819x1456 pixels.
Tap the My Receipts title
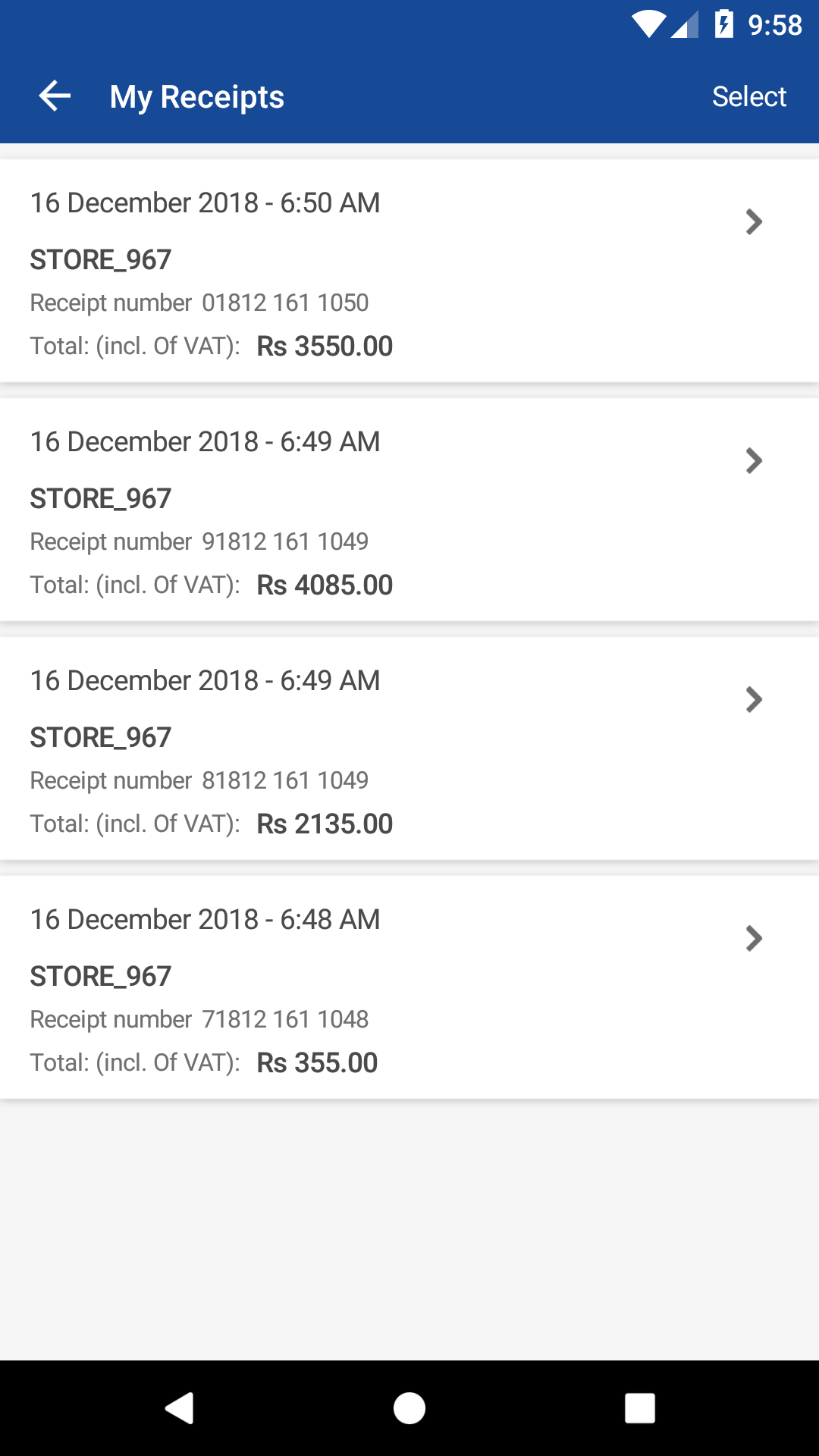(x=196, y=97)
